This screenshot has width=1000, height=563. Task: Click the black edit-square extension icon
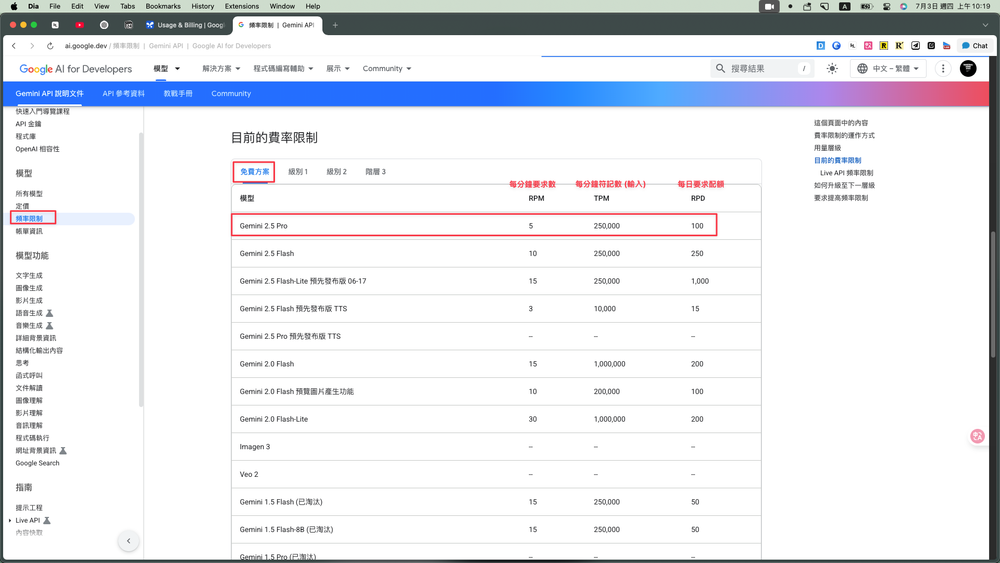[x=931, y=46]
